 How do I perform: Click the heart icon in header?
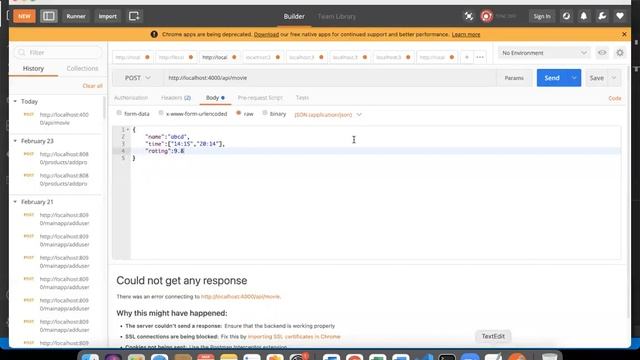(x=620, y=16)
